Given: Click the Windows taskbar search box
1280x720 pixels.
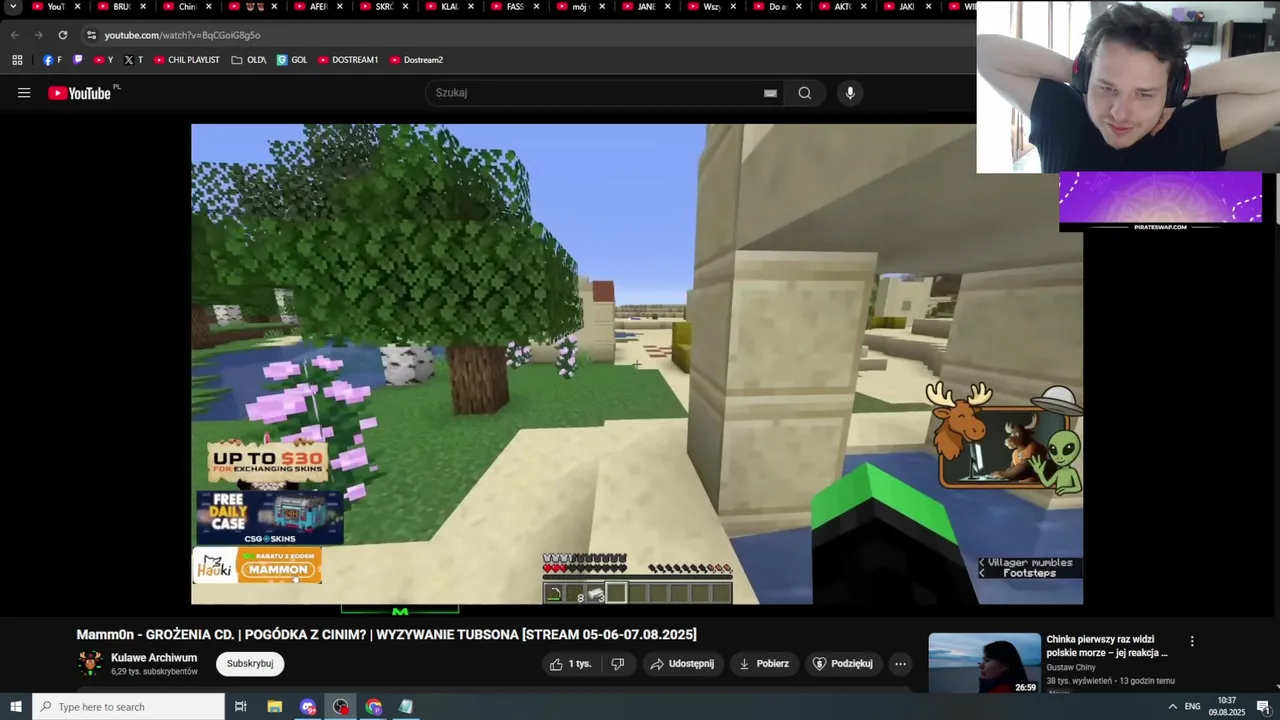Looking at the screenshot, I should click(128, 707).
